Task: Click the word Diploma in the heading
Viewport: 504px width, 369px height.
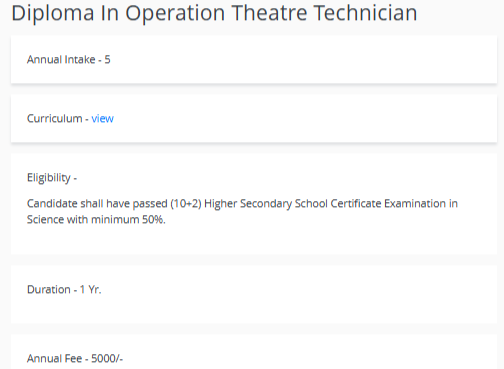Action: (53, 13)
